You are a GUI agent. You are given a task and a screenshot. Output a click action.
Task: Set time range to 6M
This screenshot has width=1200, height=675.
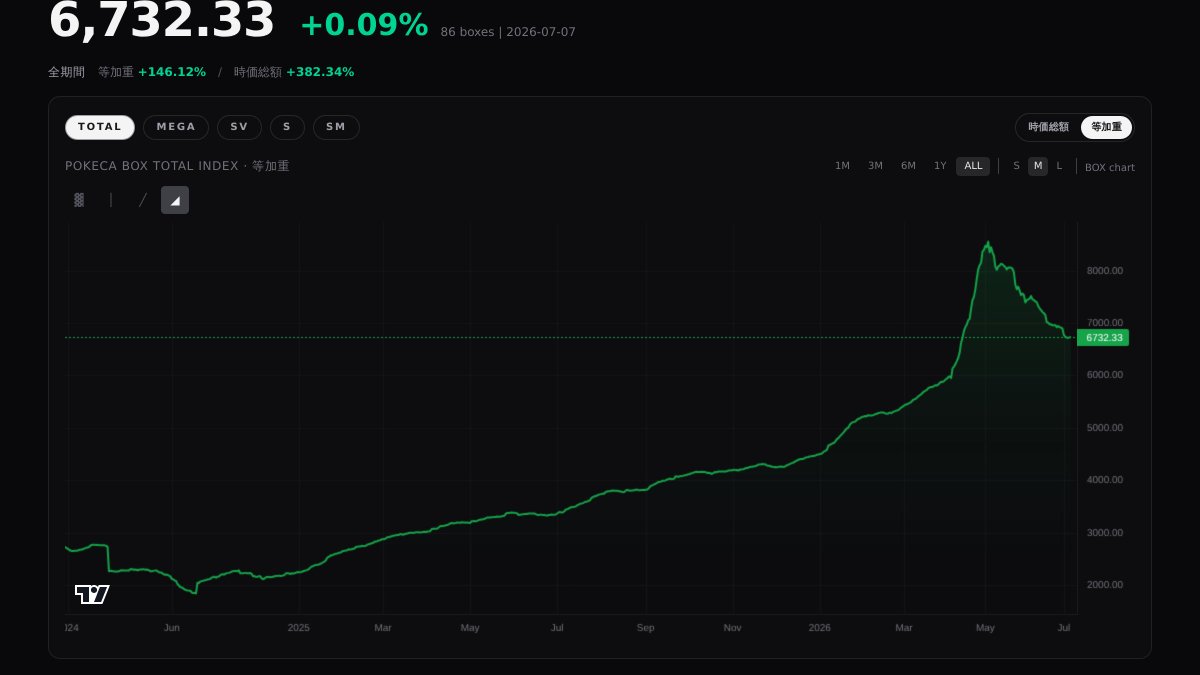pos(908,166)
